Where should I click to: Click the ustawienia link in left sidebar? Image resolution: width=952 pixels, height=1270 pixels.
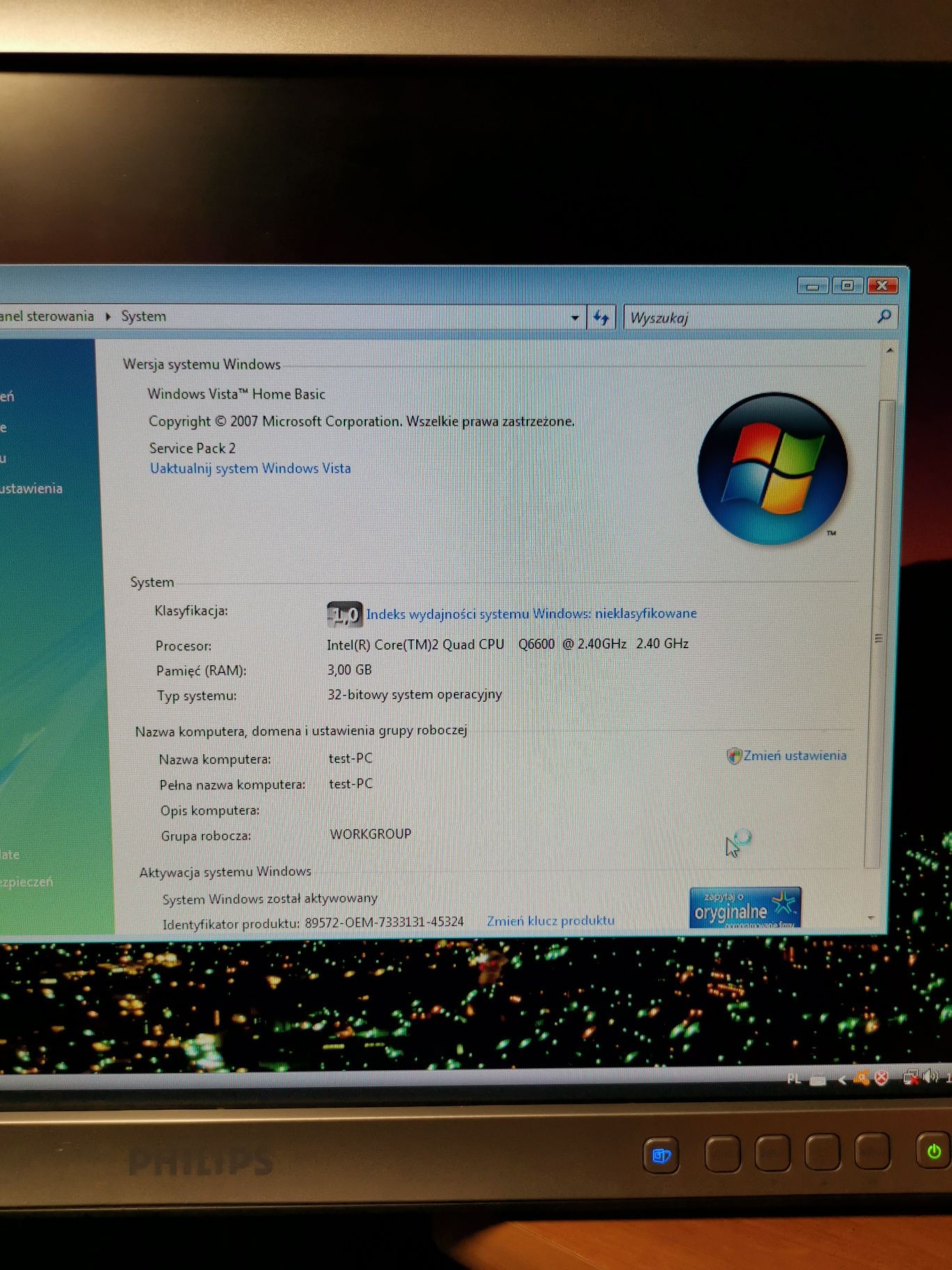[31, 489]
